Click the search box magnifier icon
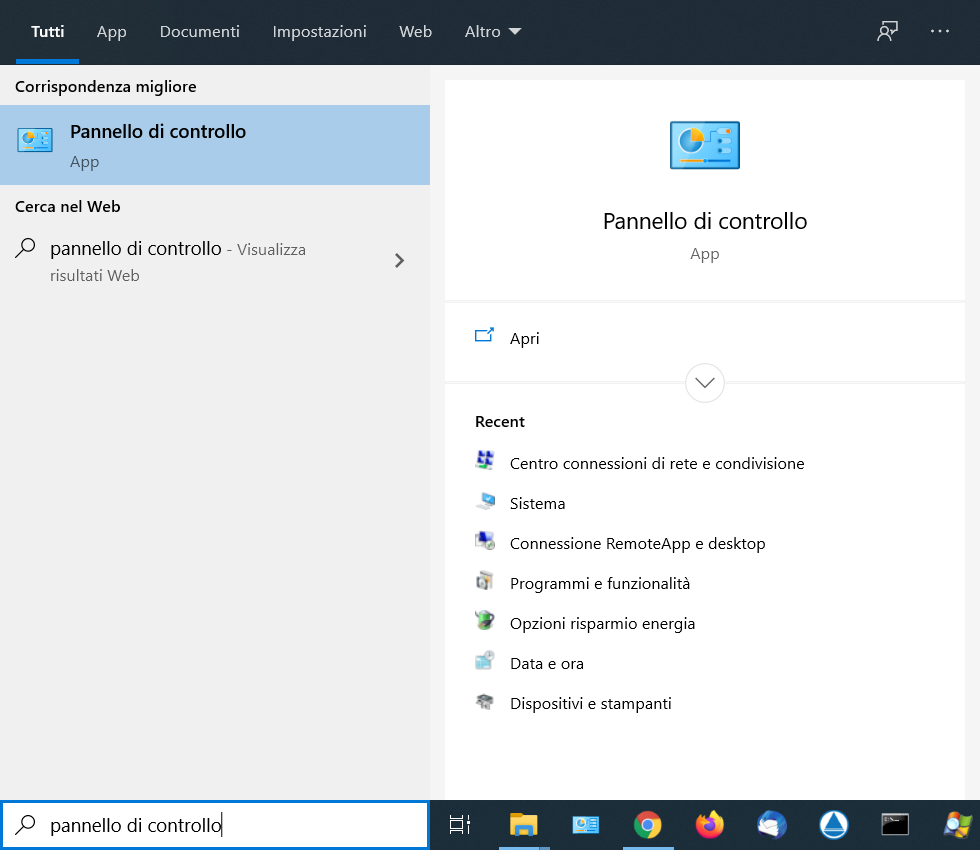Screen dimensions: 980x850 click(25, 825)
